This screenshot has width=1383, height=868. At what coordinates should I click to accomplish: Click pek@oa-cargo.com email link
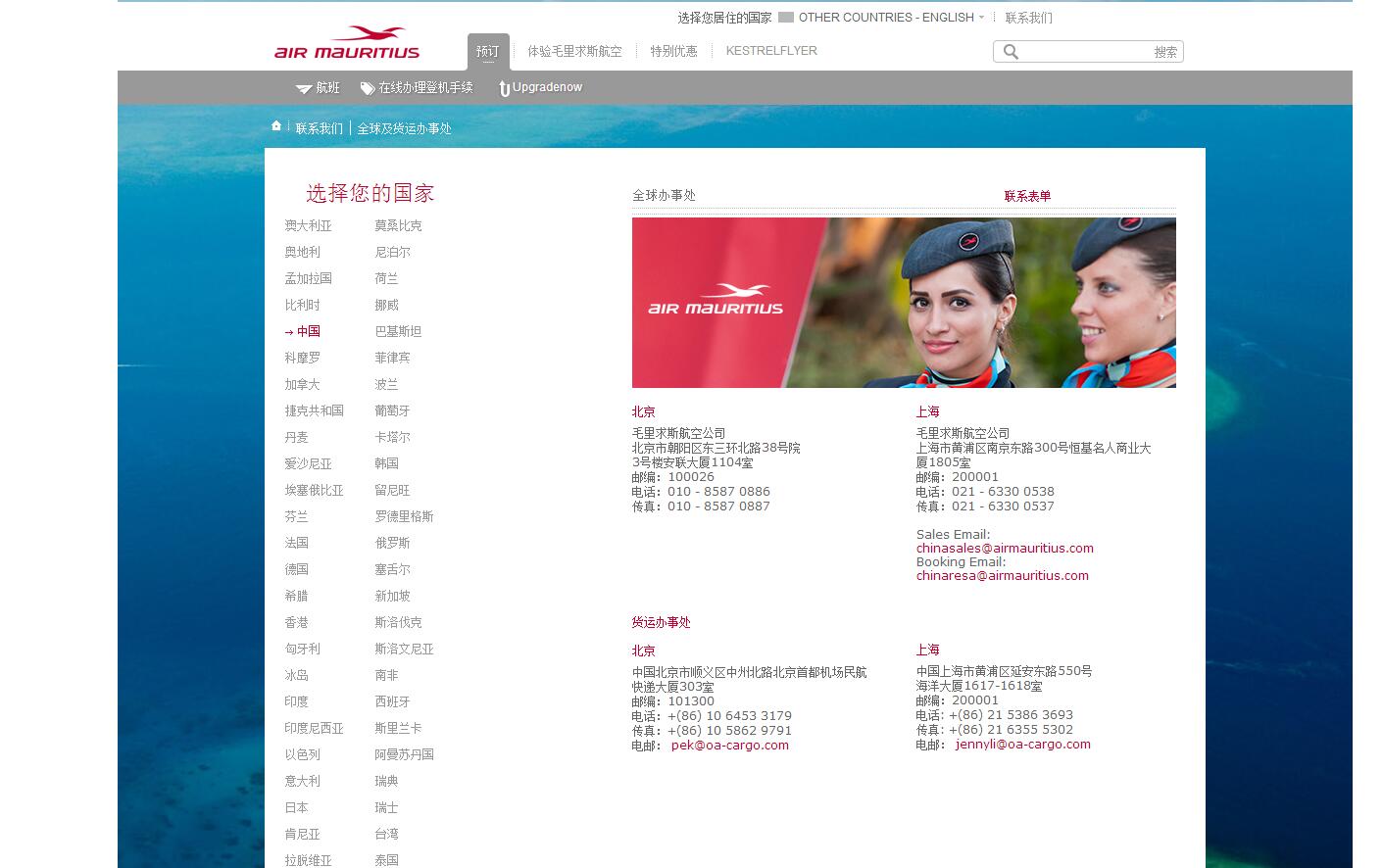[x=730, y=746]
